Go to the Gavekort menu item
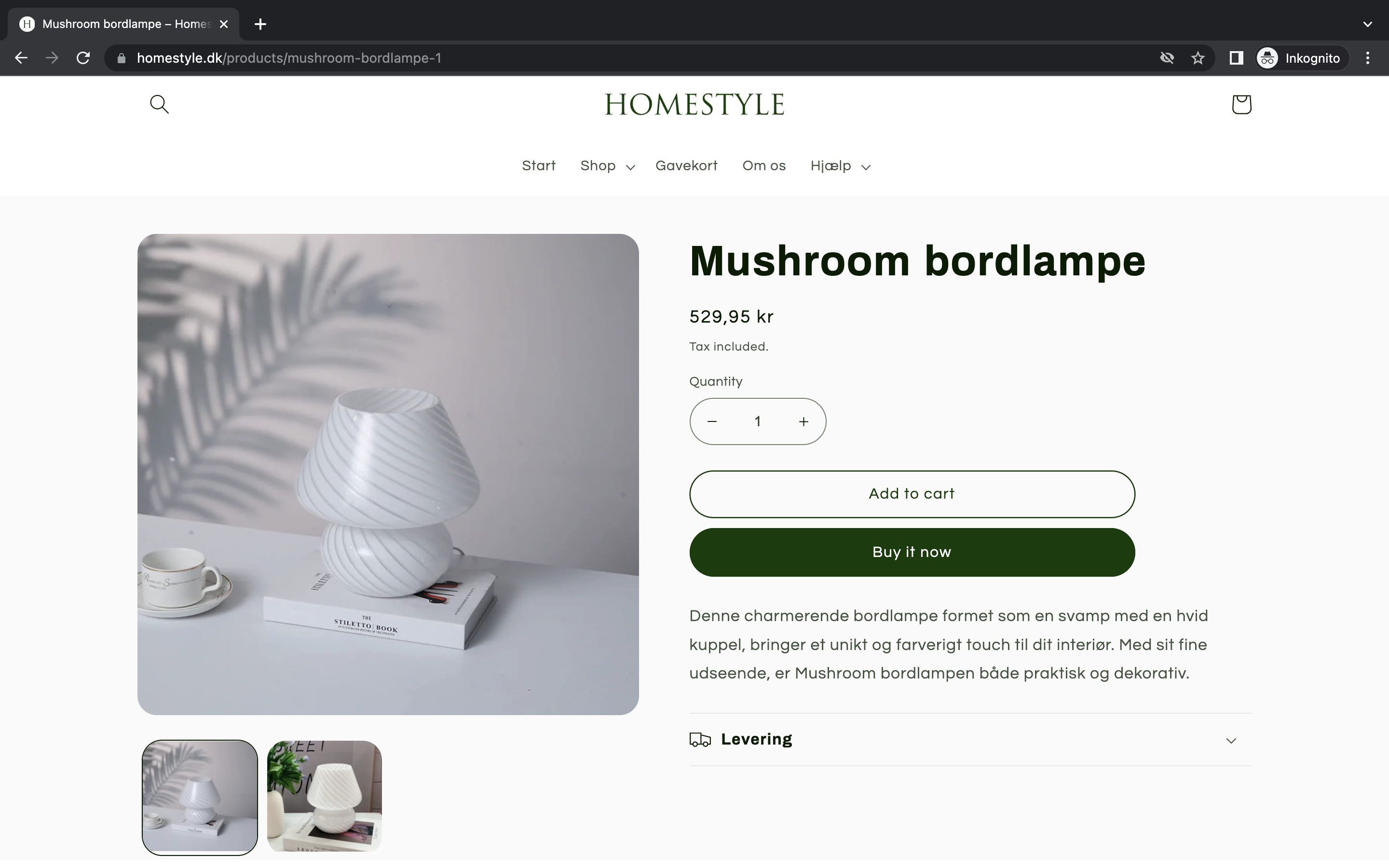The height and width of the screenshot is (868, 1389). [x=686, y=166]
